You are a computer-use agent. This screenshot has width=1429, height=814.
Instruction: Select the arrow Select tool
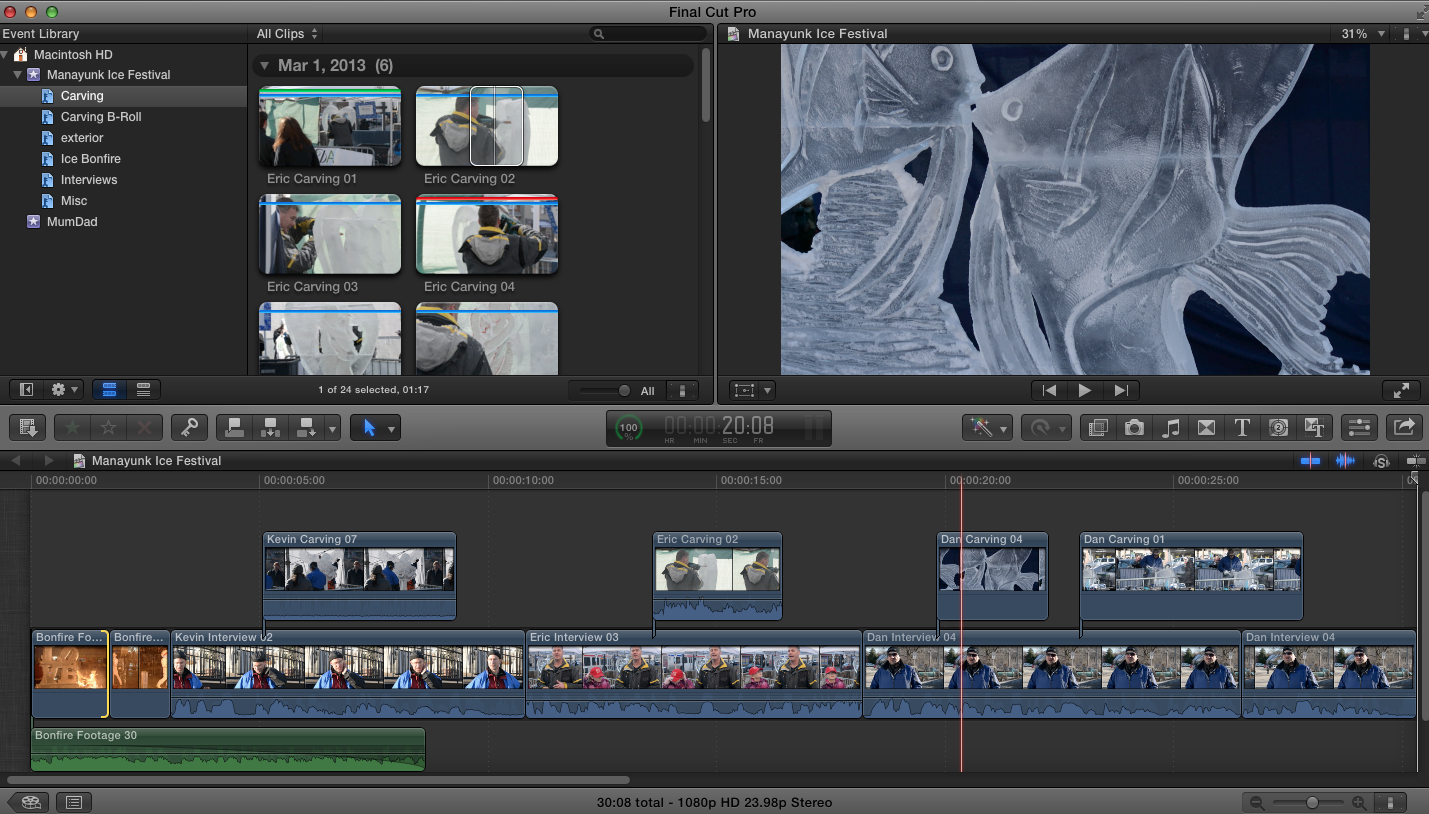coord(368,428)
